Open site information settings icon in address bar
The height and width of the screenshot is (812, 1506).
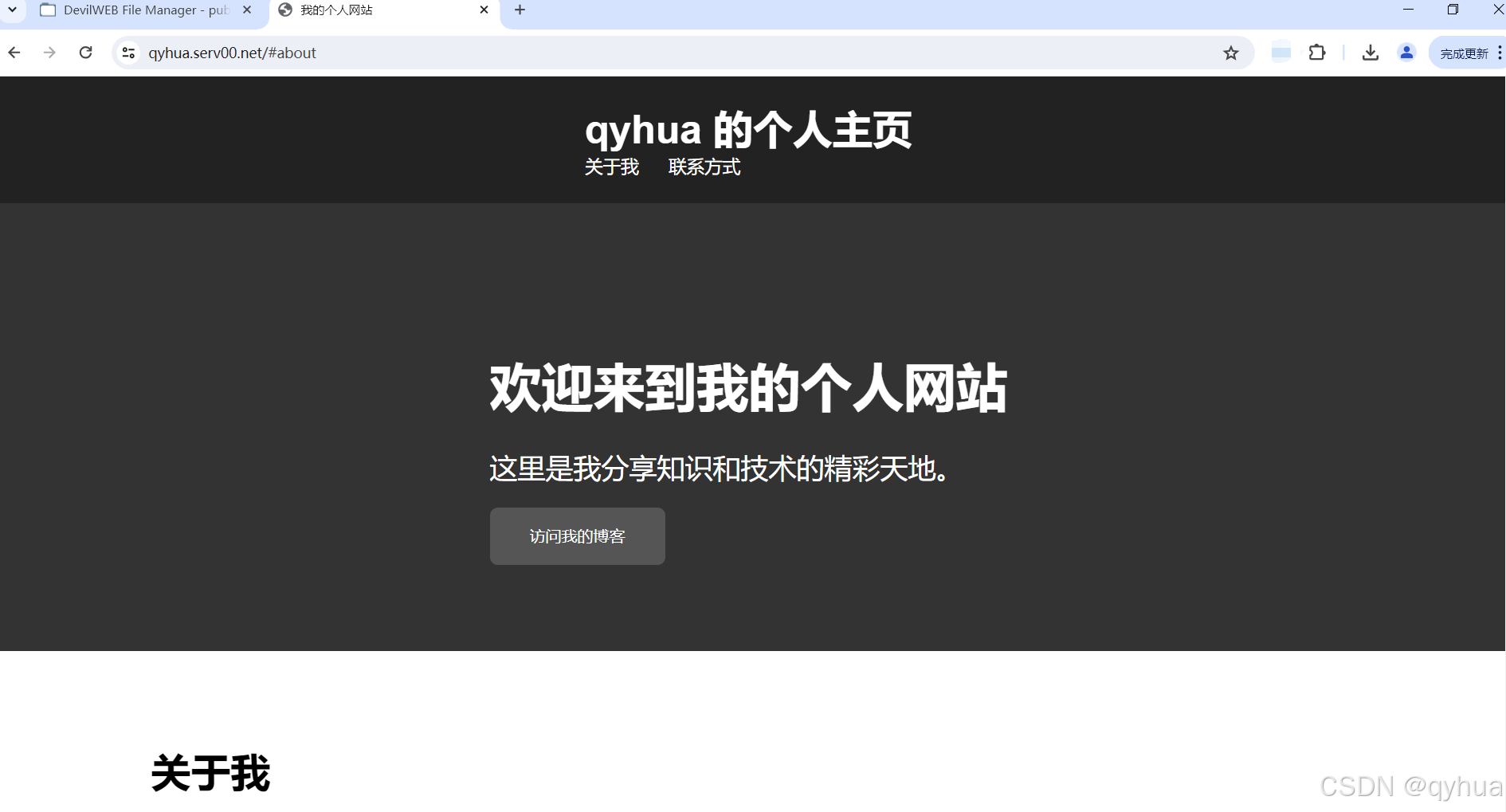click(127, 53)
